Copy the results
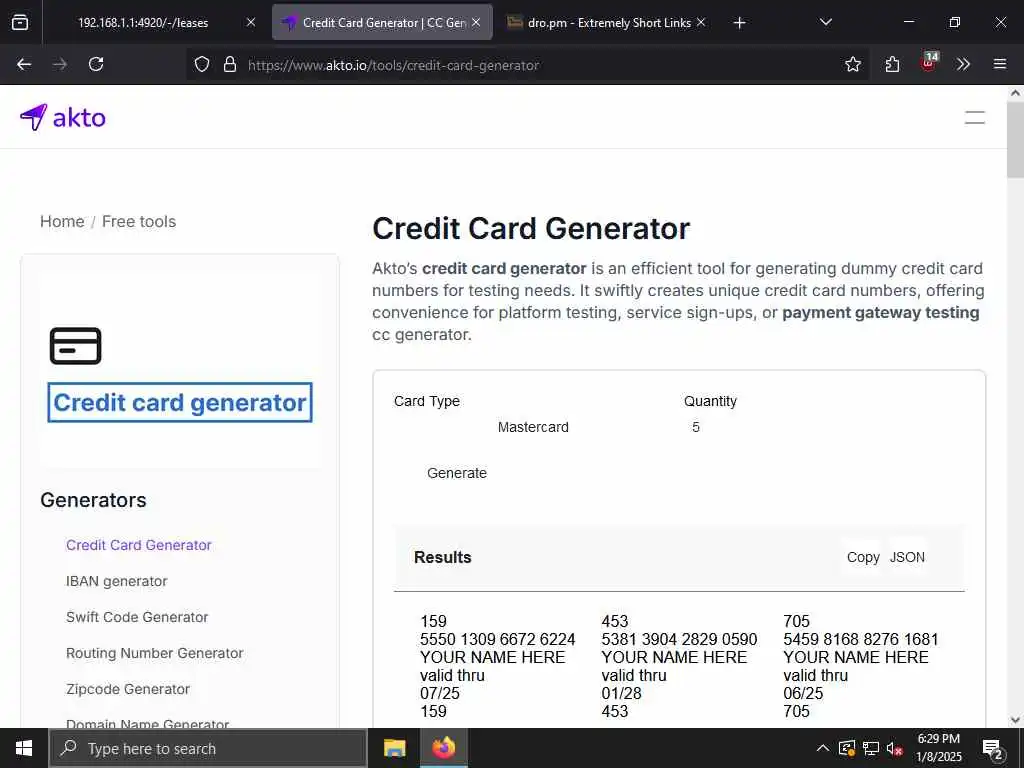This screenshot has width=1024, height=768. [x=863, y=557]
